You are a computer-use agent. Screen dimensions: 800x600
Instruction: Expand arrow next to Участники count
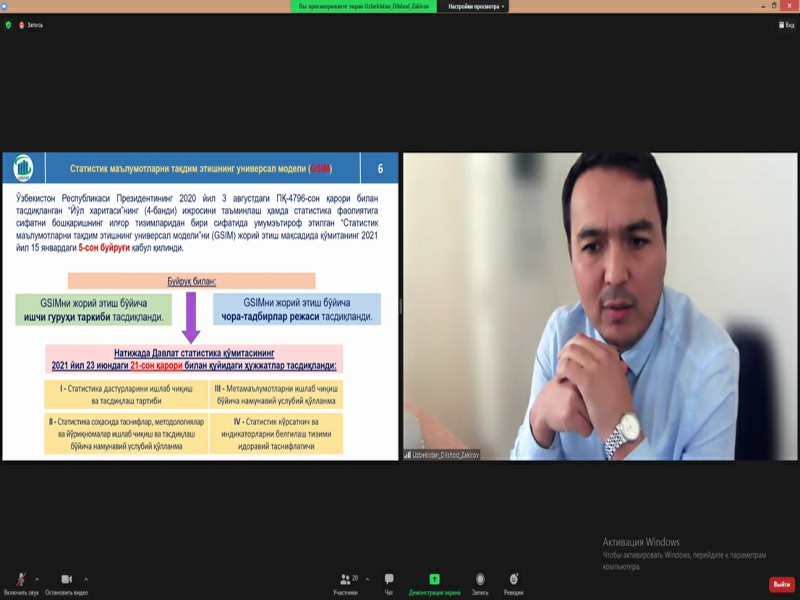pos(366,578)
